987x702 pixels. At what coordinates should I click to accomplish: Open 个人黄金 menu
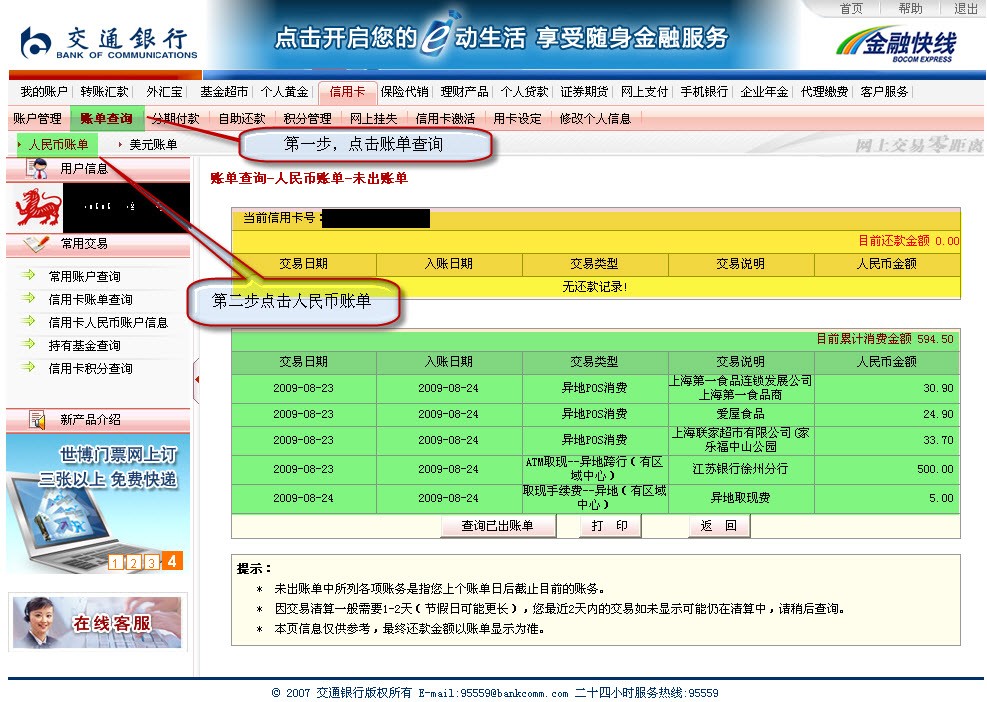coord(284,92)
